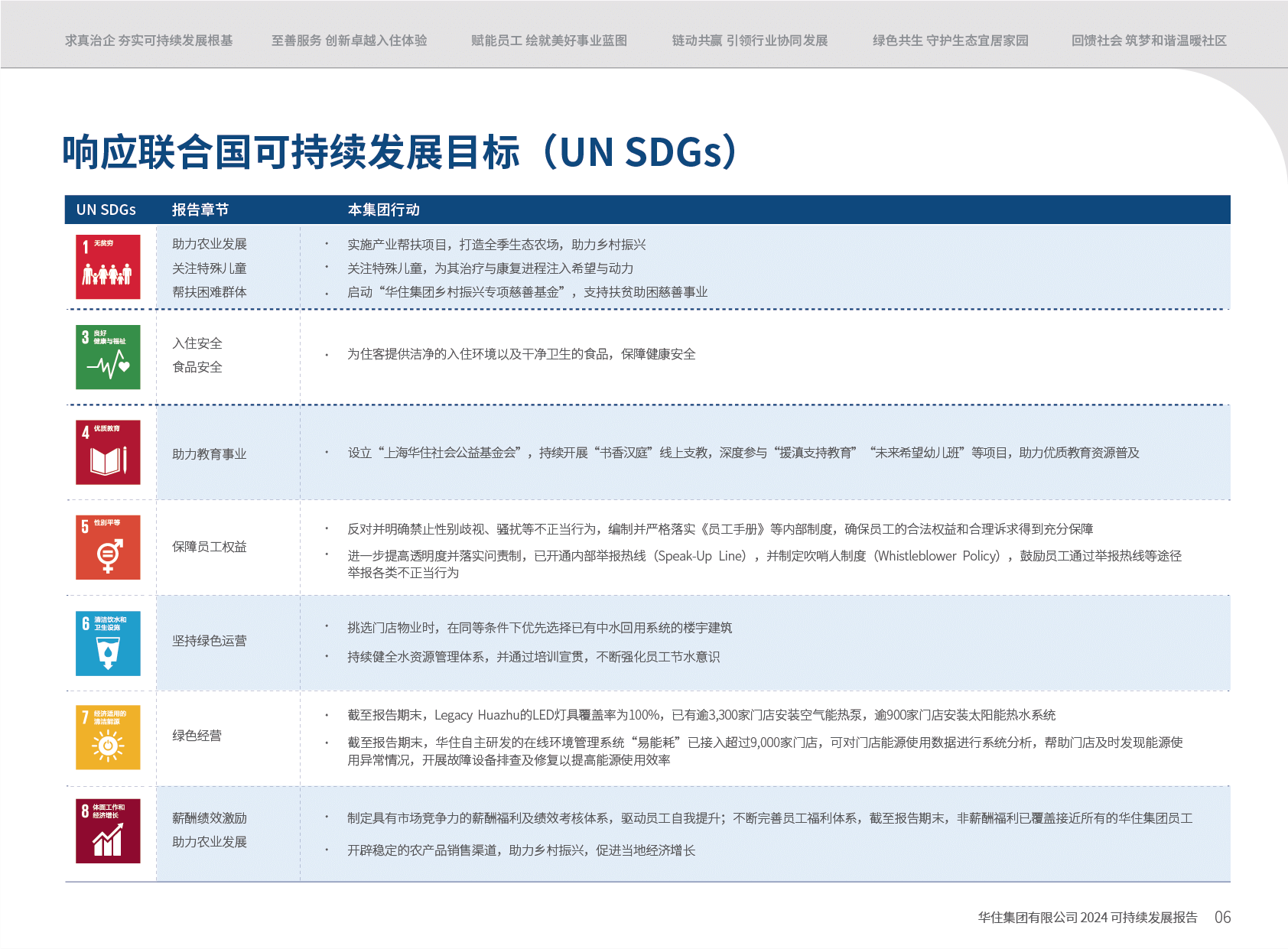This screenshot has width=1288, height=949.
Task: Select the SDG 4 优质教育 book icon
Action: tap(108, 452)
